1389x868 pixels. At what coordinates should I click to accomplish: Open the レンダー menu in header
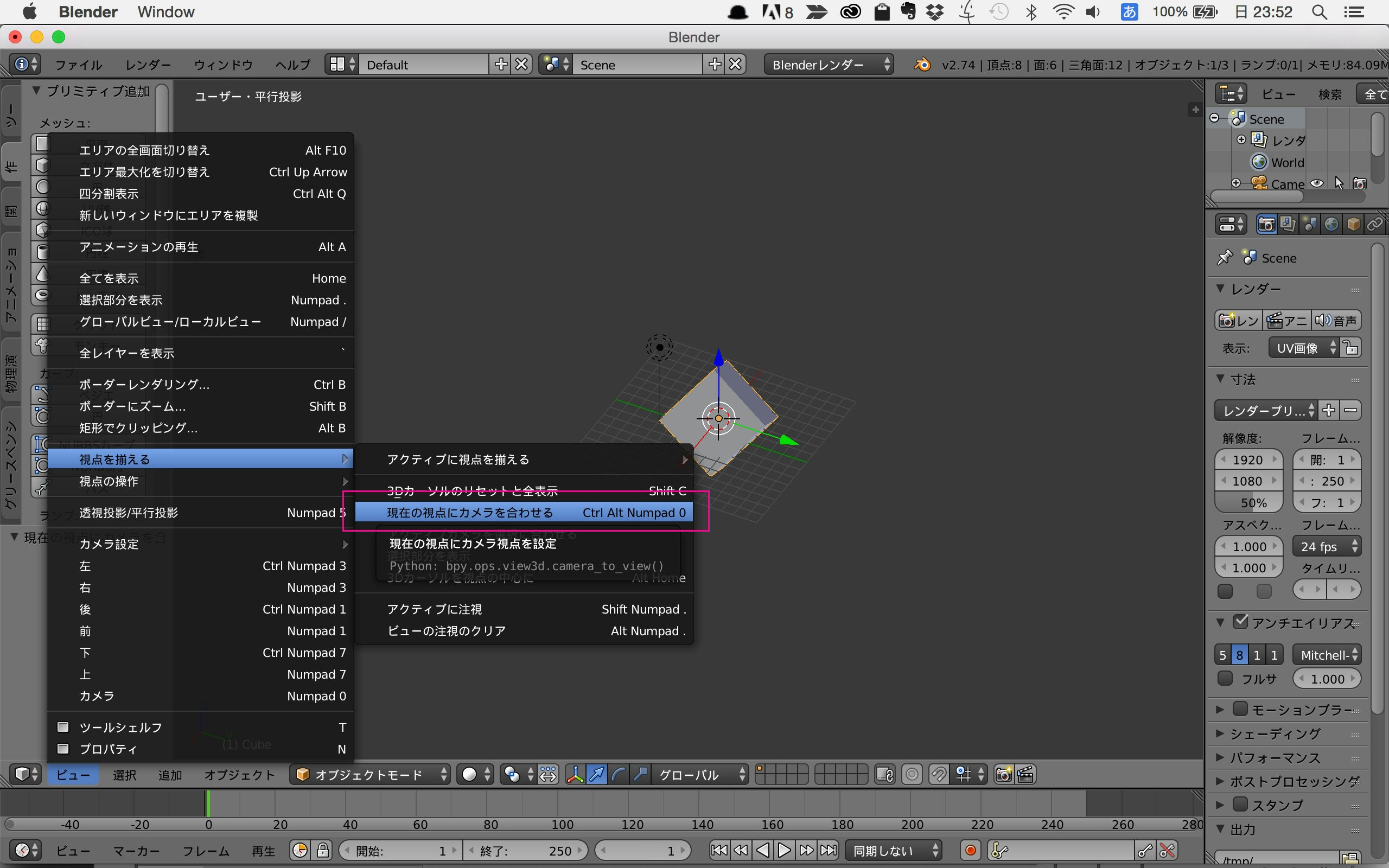point(148,65)
